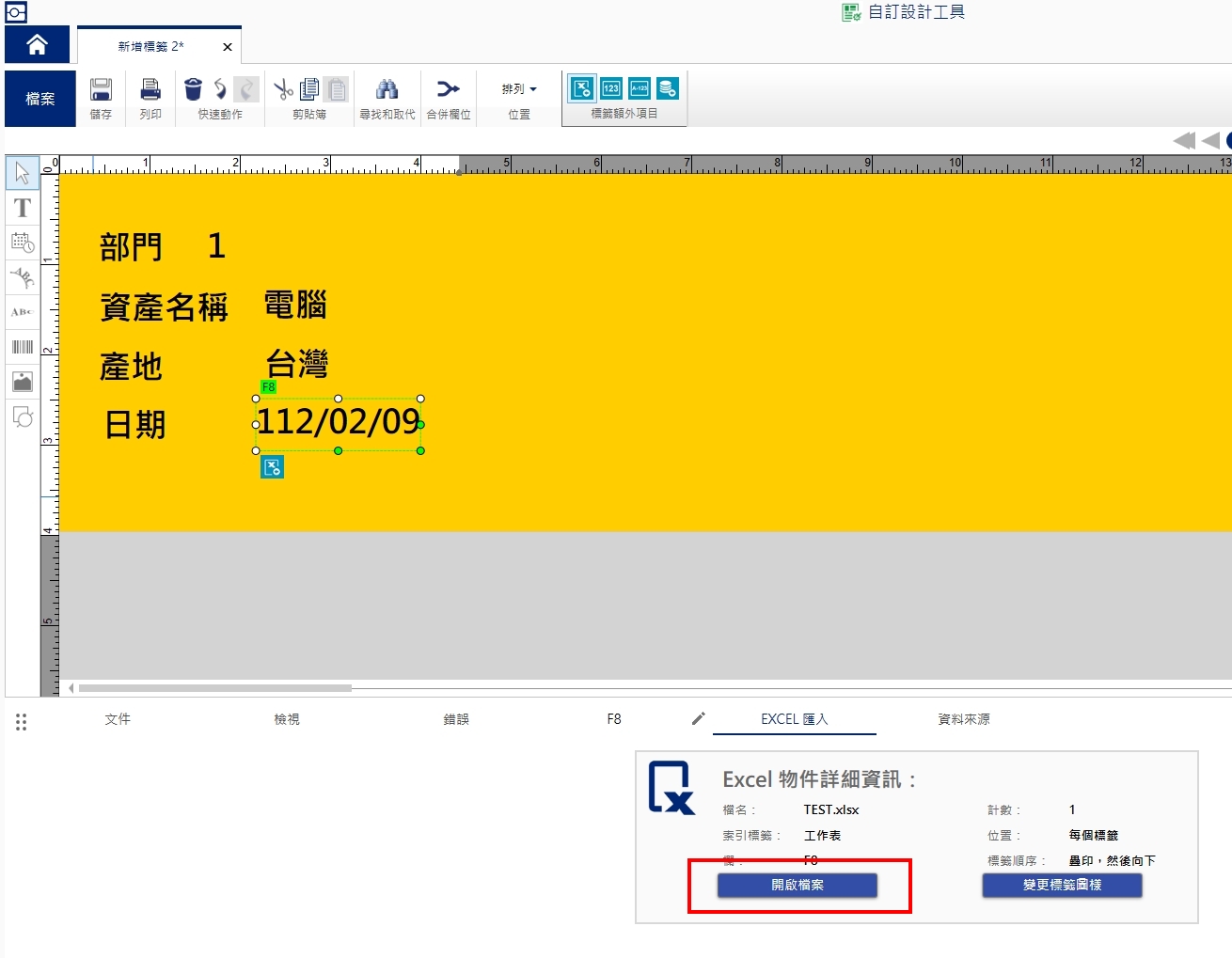The width and height of the screenshot is (1232, 958).
Task: Switch to the 新增標籤 2* tab
Action: point(150,46)
